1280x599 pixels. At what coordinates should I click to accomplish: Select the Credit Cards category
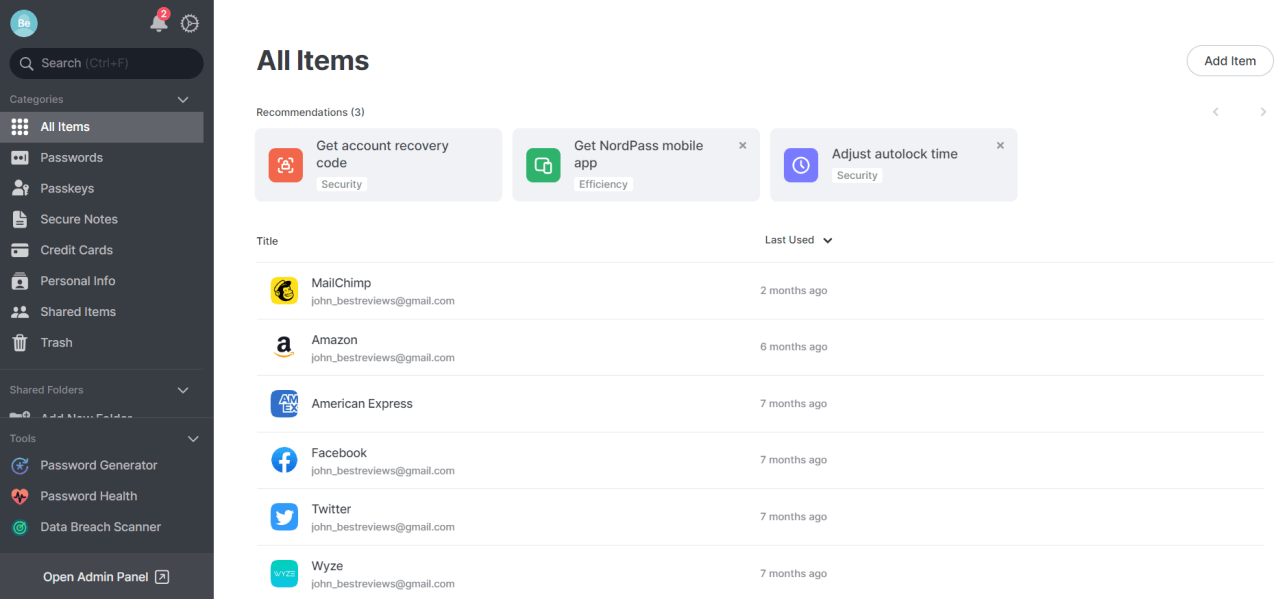click(x=76, y=250)
